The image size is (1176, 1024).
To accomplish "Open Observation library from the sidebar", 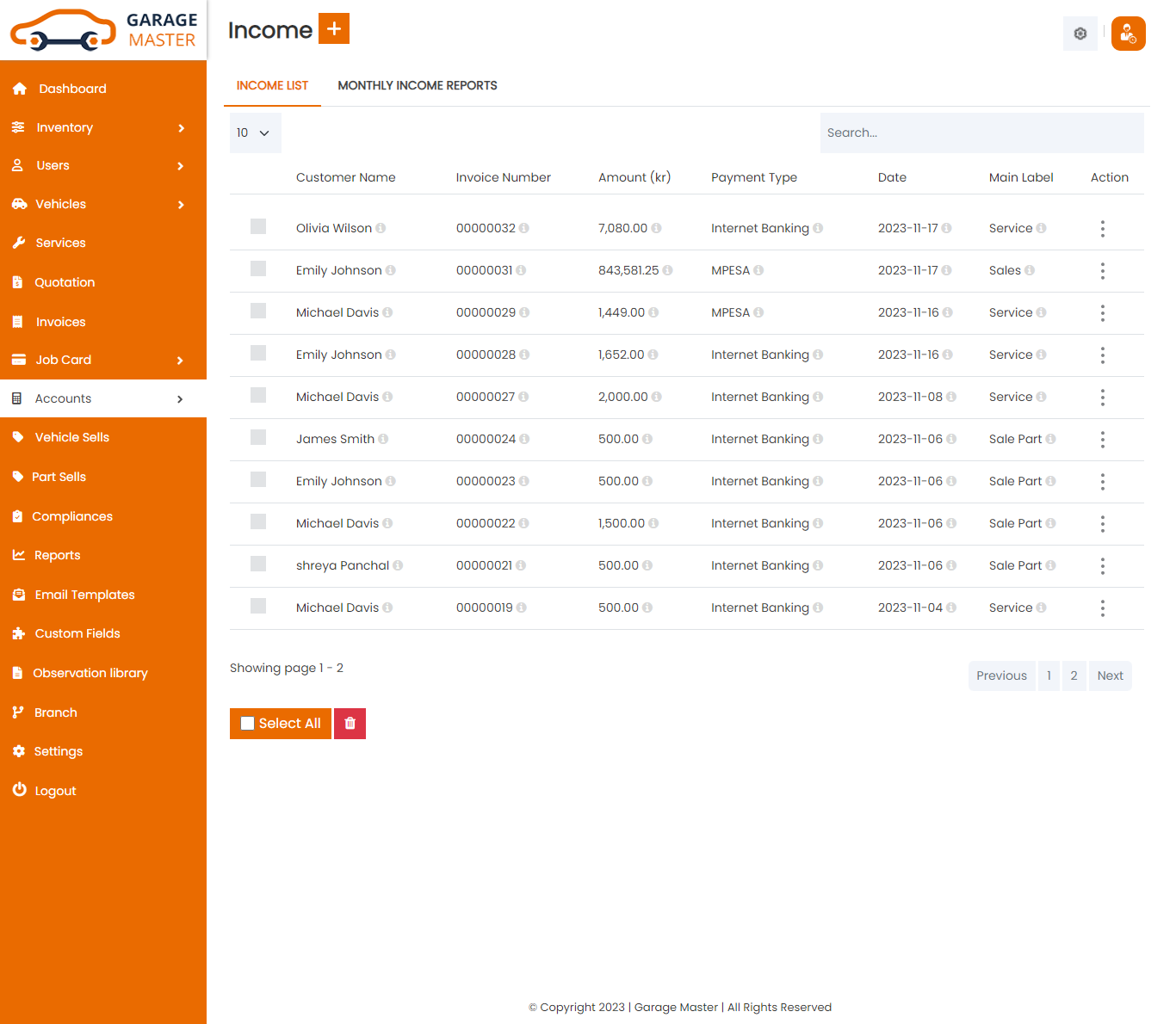I will pyautogui.click(x=90, y=673).
